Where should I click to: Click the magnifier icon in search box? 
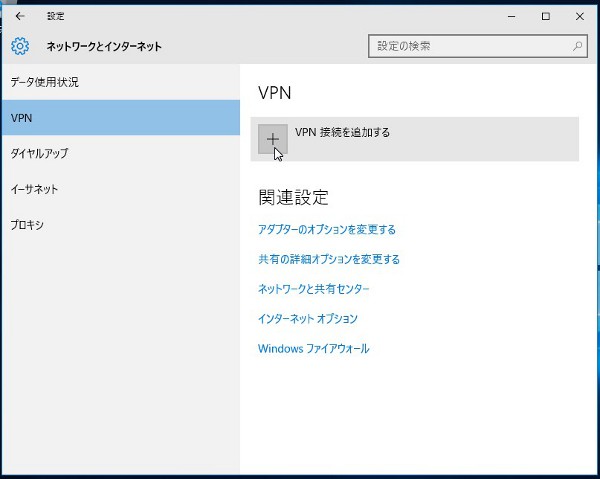pyautogui.click(x=578, y=46)
